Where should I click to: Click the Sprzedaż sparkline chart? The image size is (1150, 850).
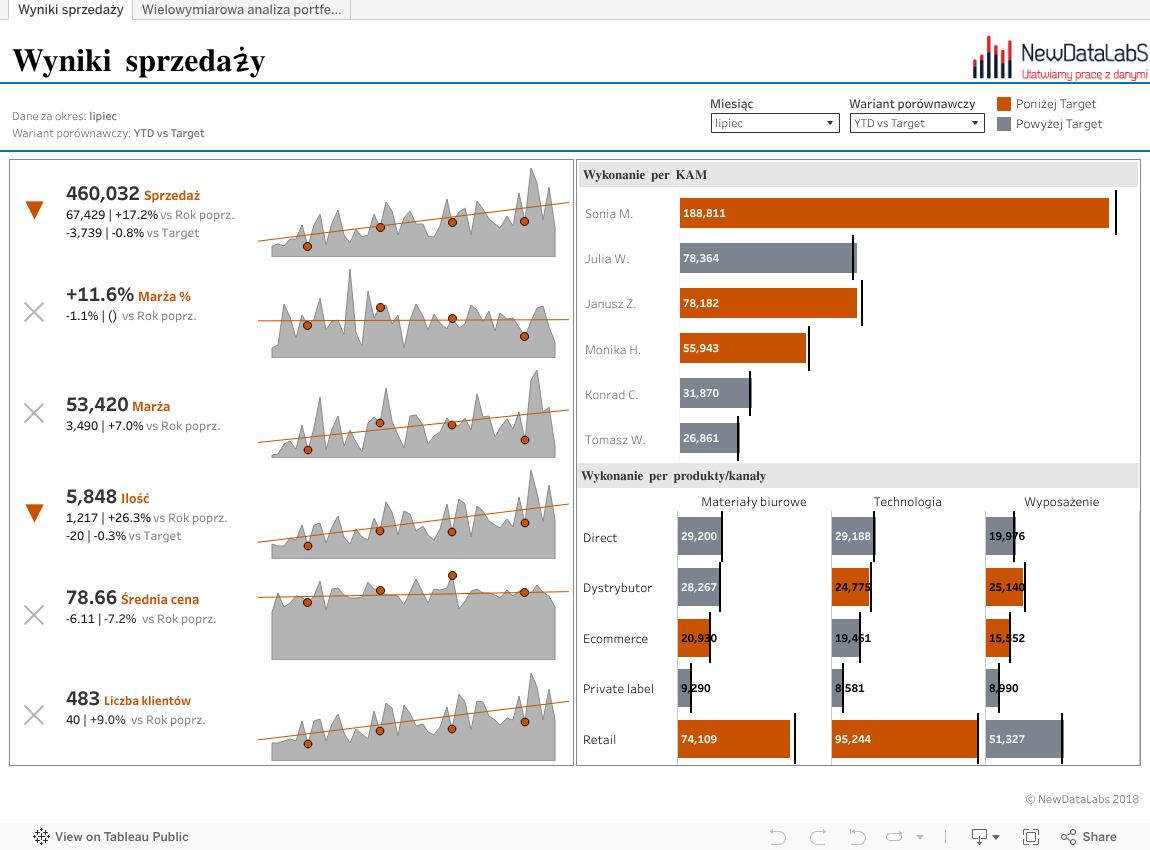click(x=414, y=213)
